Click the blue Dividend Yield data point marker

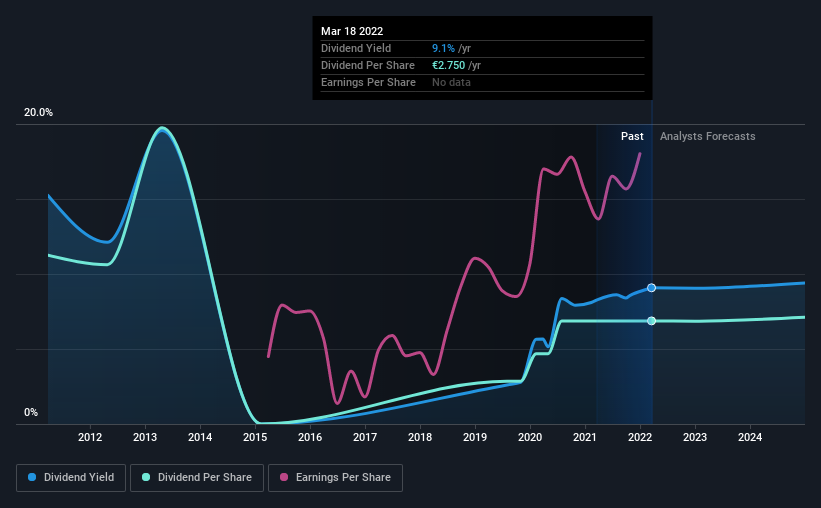coord(651,288)
